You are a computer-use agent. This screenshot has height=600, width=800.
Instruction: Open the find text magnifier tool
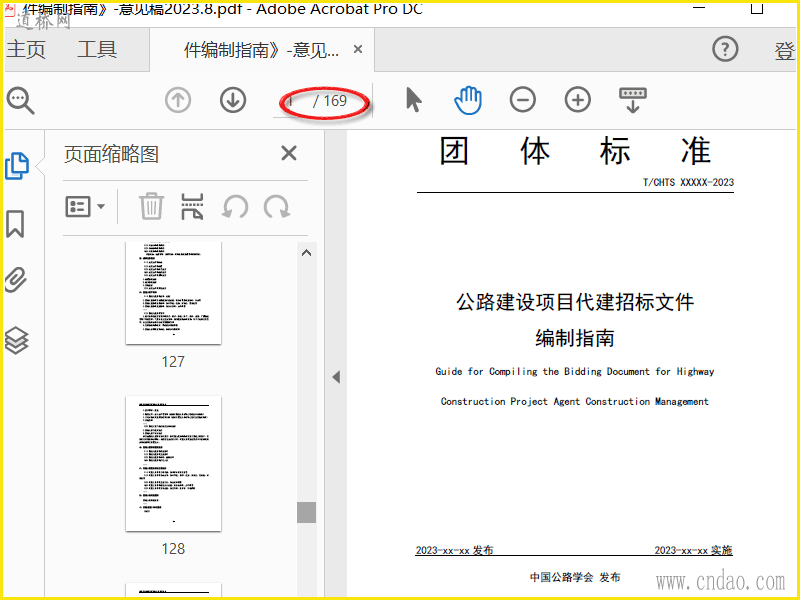click(20, 101)
